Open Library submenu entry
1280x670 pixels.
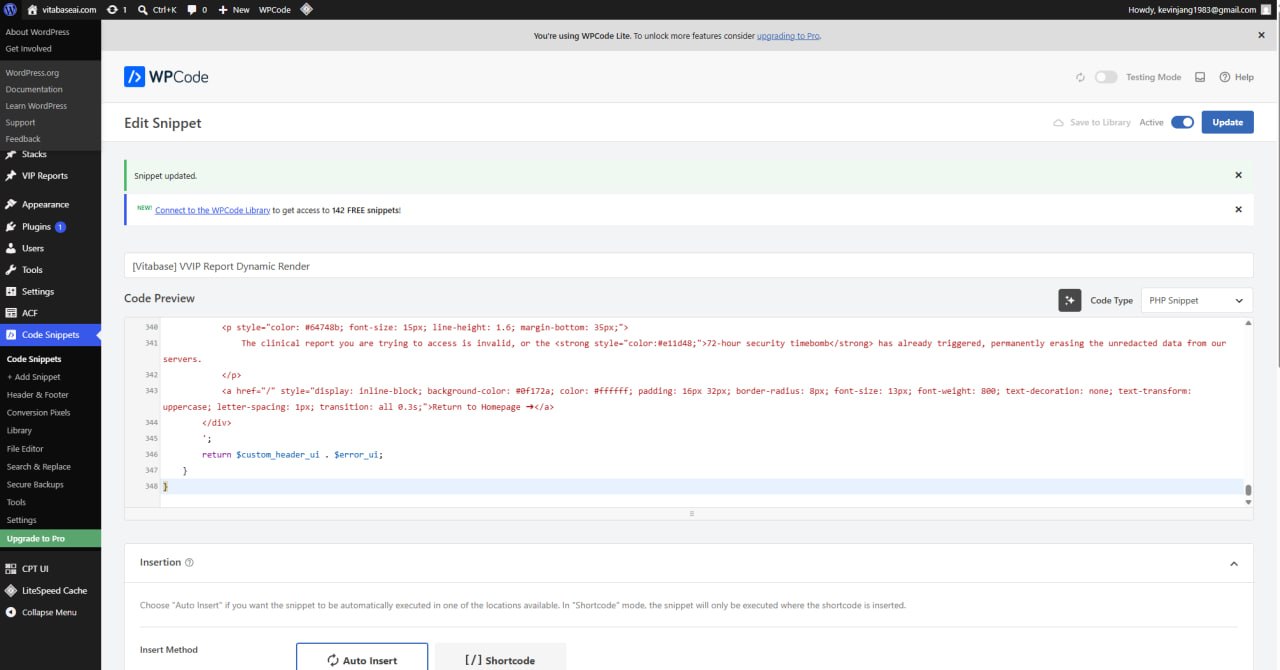click(x=19, y=431)
